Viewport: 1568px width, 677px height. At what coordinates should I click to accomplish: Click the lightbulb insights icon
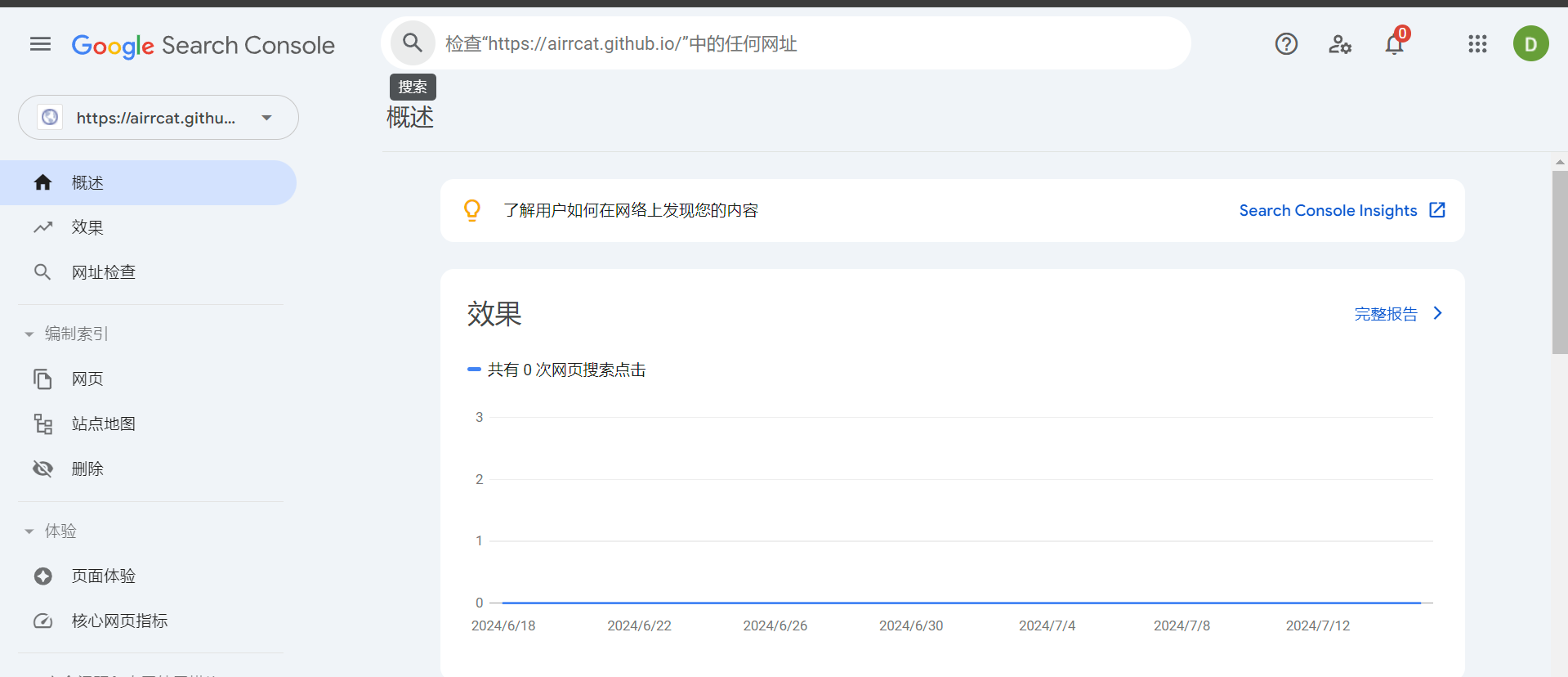pos(472,211)
